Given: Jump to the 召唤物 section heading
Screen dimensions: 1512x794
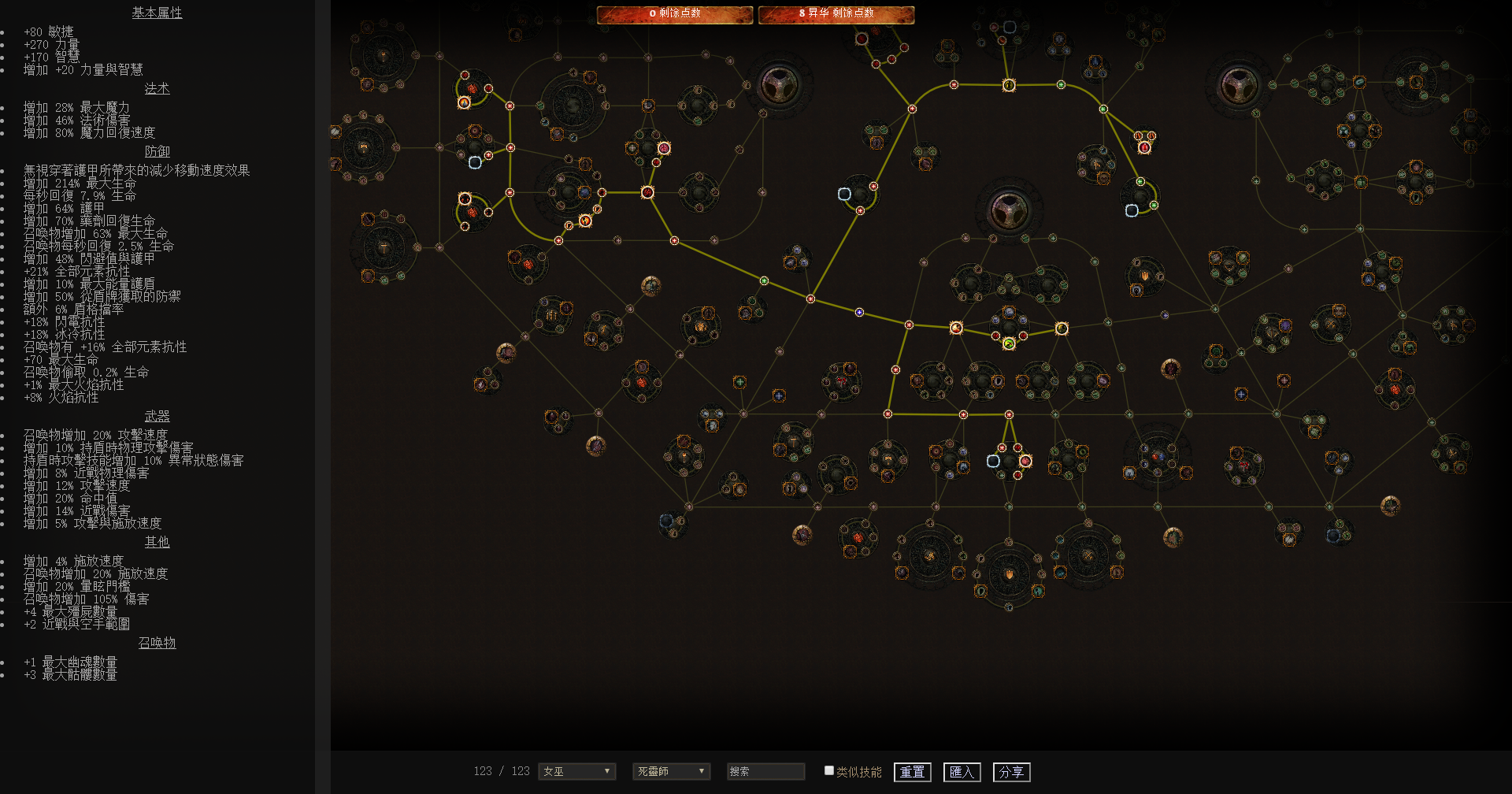Looking at the screenshot, I should 157,643.
